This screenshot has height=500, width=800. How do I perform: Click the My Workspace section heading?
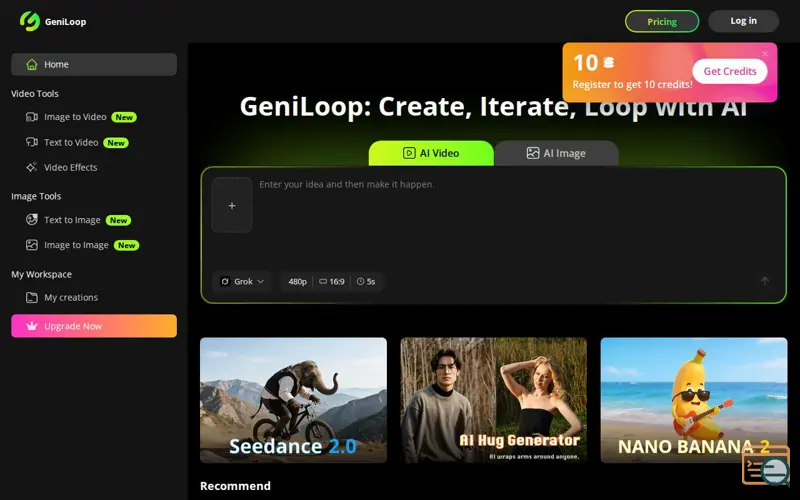tap(41, 274)
